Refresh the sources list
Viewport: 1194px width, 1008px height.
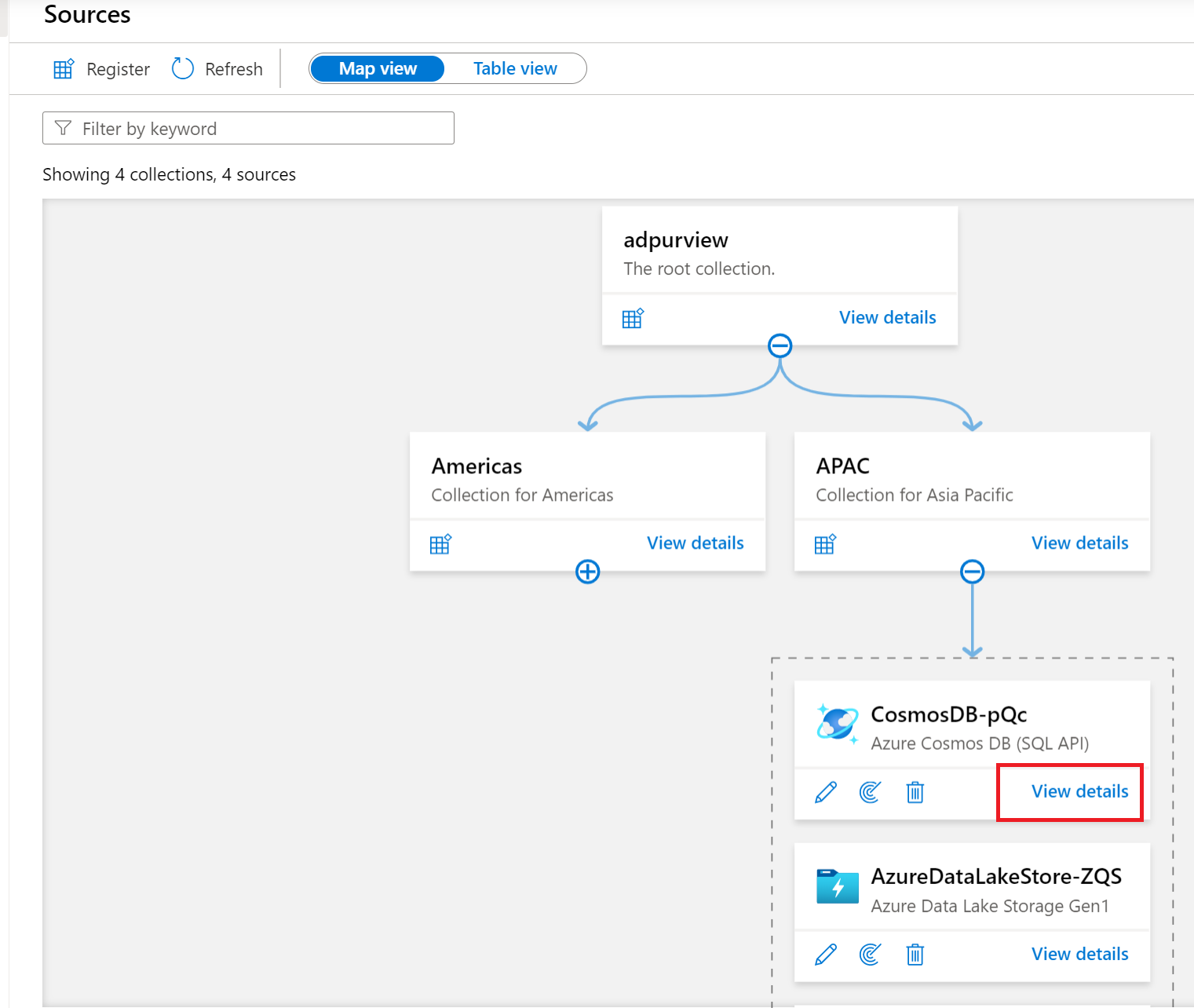(x=217, y=69)
